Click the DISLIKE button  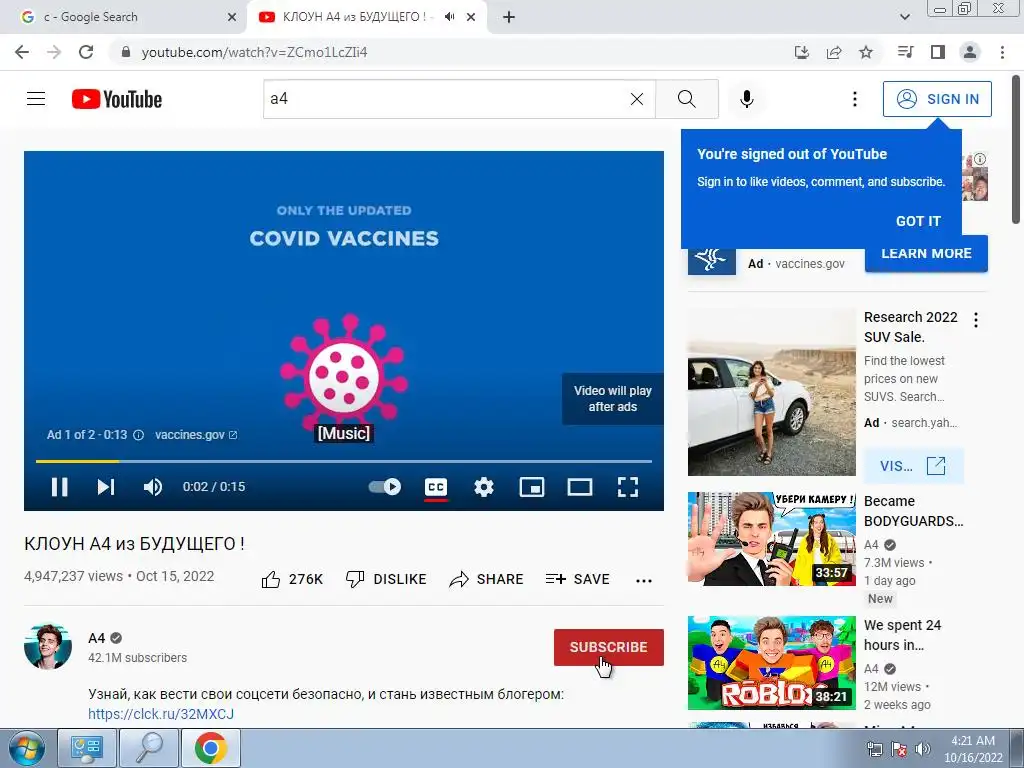pos(386,579)
